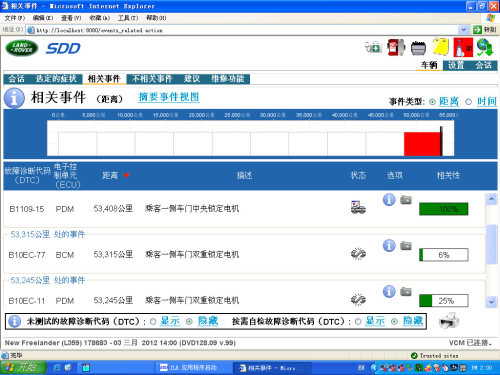Click the red spray bottle toolbar icon
Image resolution: width=500 pixels, height=375 pixels.
[463, 47]
